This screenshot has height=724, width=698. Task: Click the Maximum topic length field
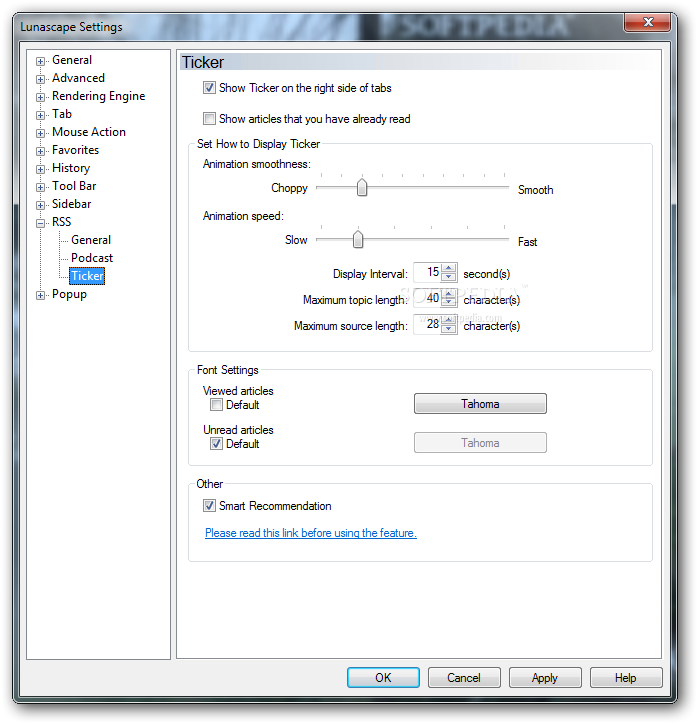point(427,298)
